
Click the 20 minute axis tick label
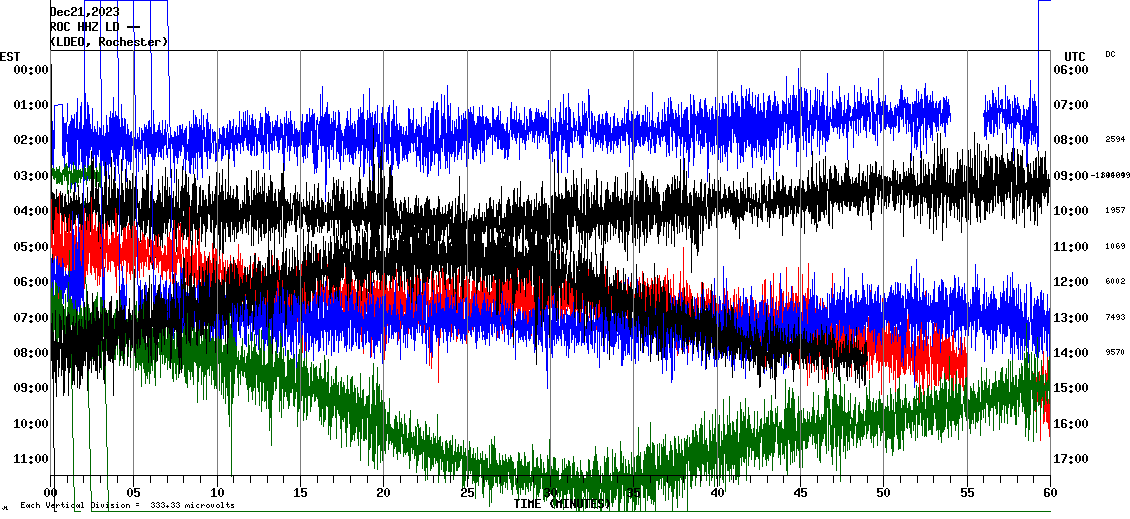click(x=384, y=493)
